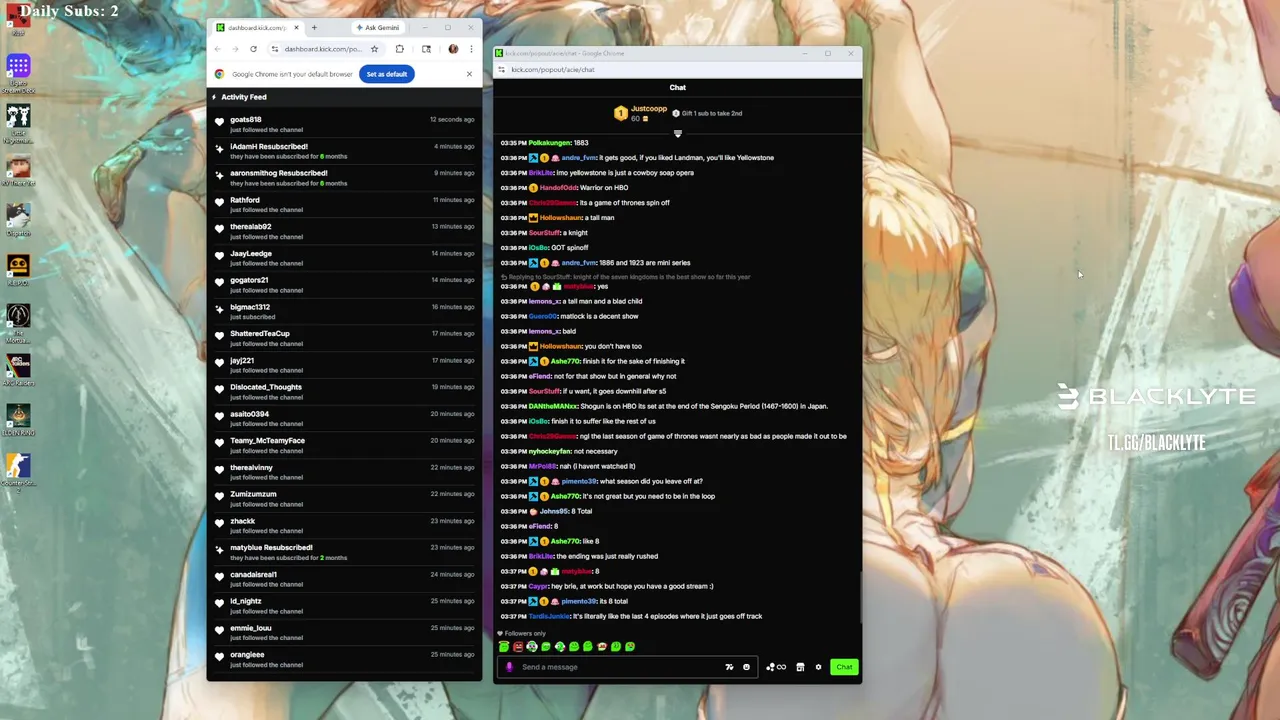This screenshot has width=1280, height=720.
Task: Click the chat popout address bar
Action: pos(677,69)
